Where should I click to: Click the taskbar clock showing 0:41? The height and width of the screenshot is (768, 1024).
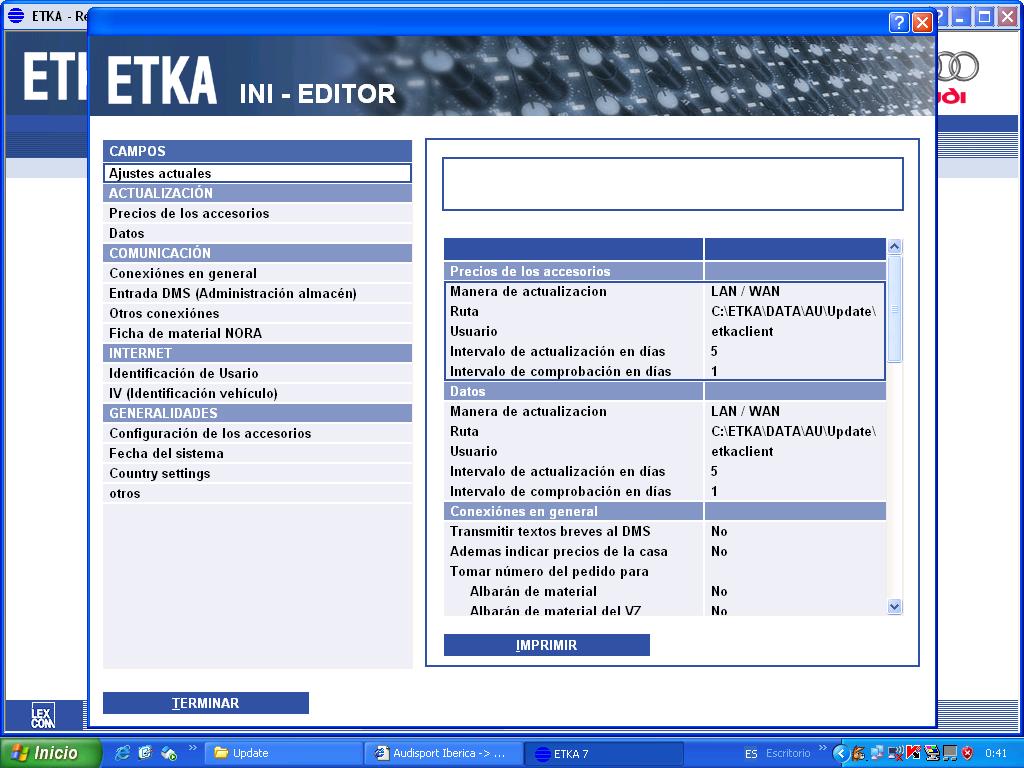pos(996,754)
